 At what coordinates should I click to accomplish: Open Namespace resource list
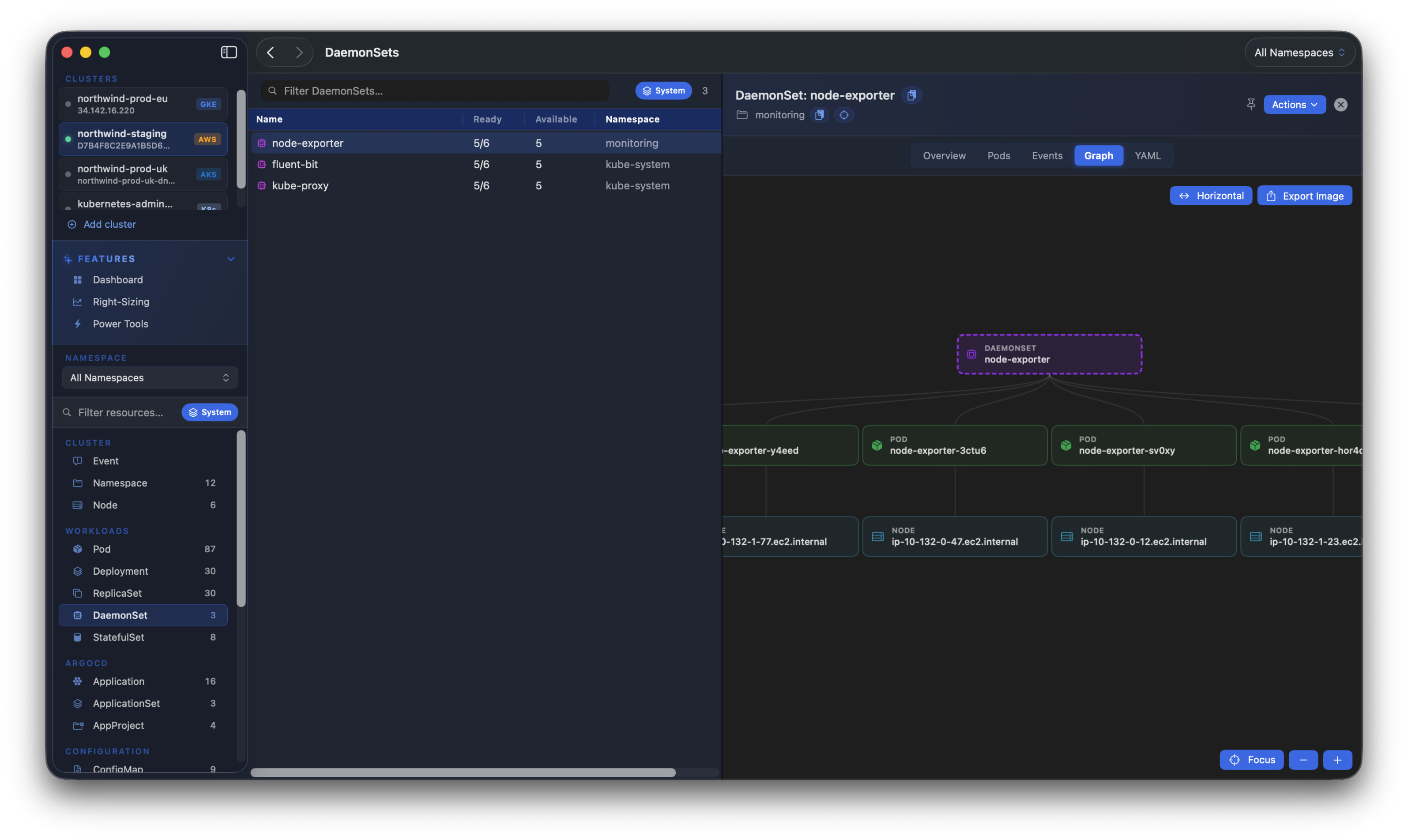[143, 483]
